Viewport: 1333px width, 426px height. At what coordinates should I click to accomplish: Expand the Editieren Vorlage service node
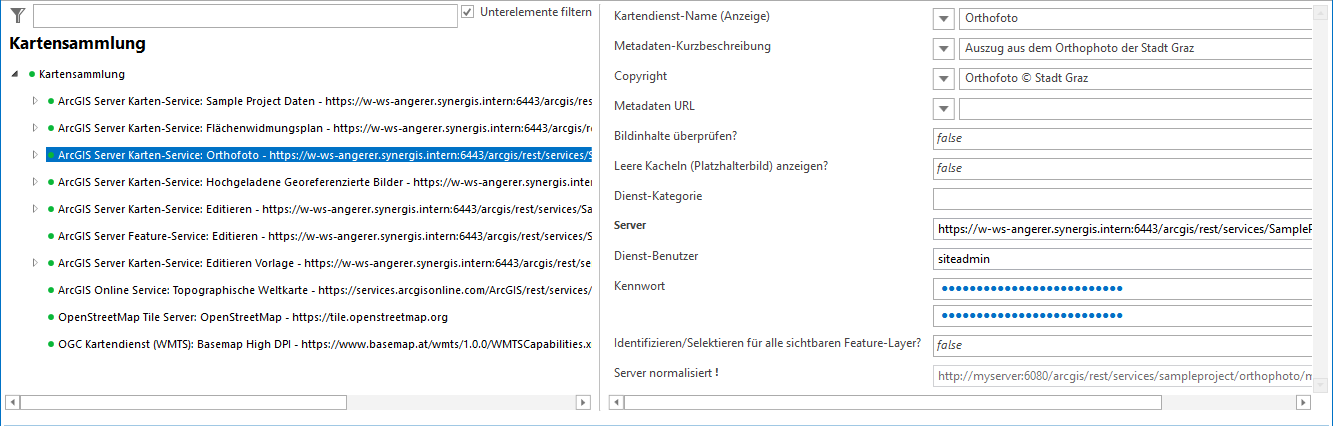pos(35,263)
